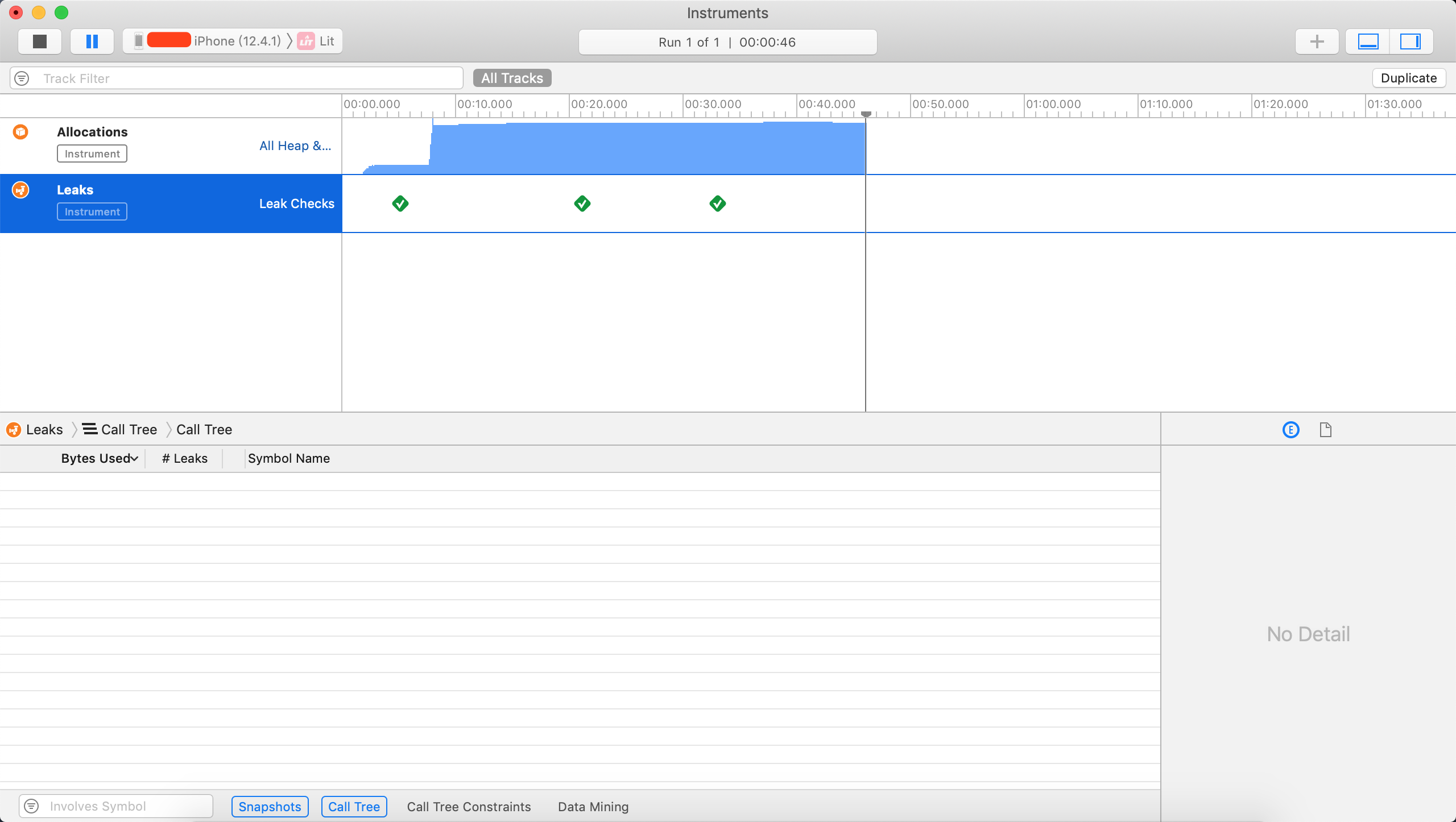Screen dimensions: 1456x822
Task: Click the playhead marker on the timeline
Action: (x=866, y=114)
